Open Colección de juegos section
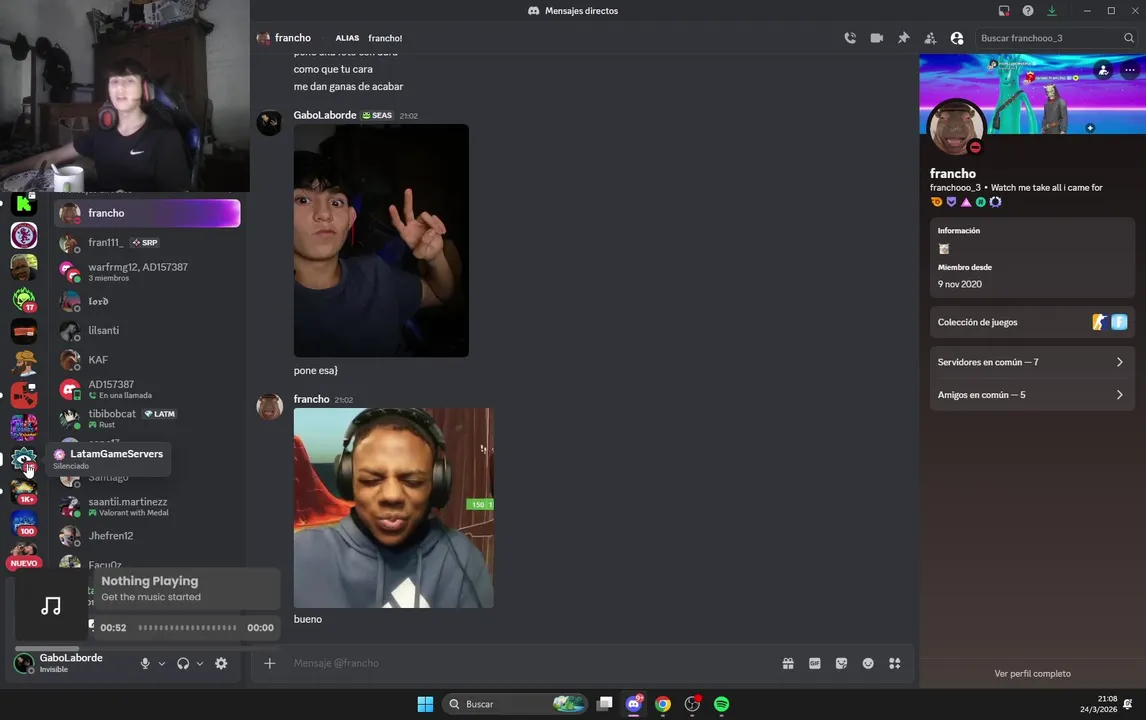This screenshot has width=1146, height=720. tap(1031, 322)
